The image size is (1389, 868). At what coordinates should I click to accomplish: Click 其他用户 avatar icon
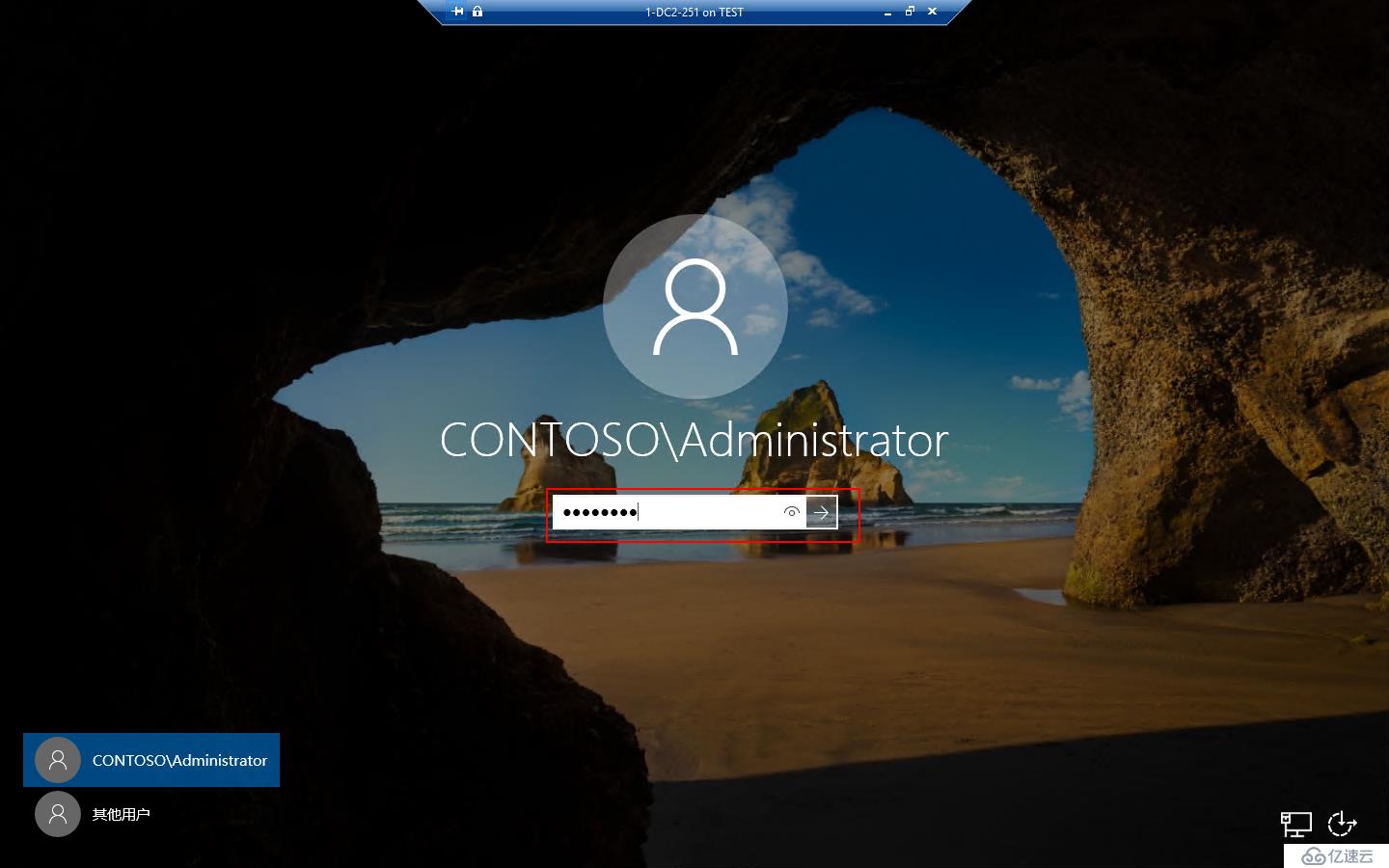coord(58,814)
